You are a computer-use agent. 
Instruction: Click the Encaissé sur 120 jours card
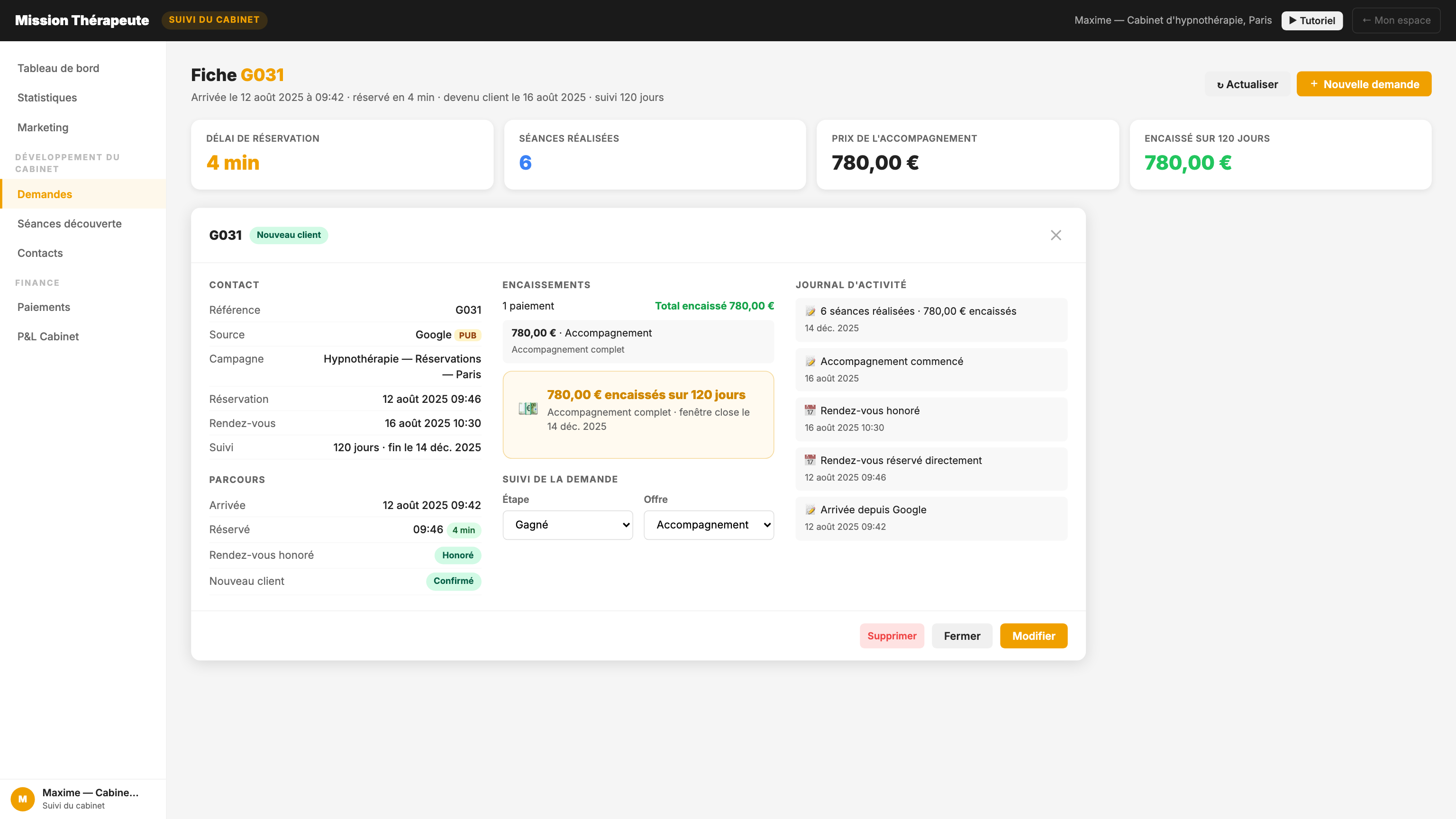coord(1280,155)
